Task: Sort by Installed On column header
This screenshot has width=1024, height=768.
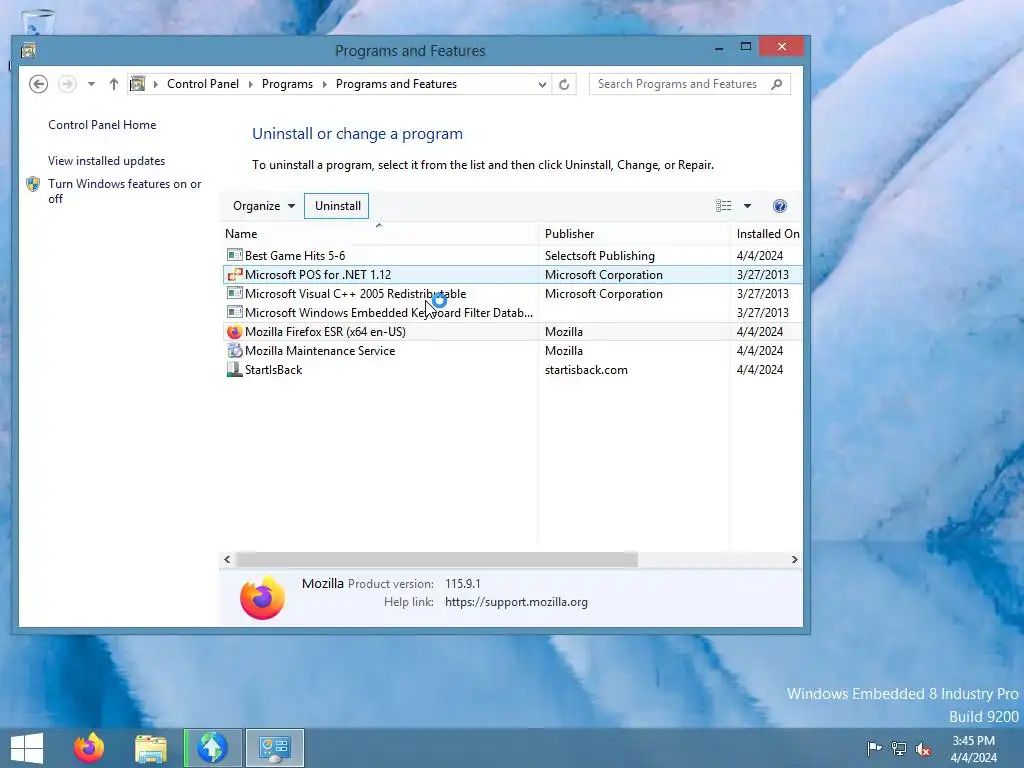Action: coord(768,234)
